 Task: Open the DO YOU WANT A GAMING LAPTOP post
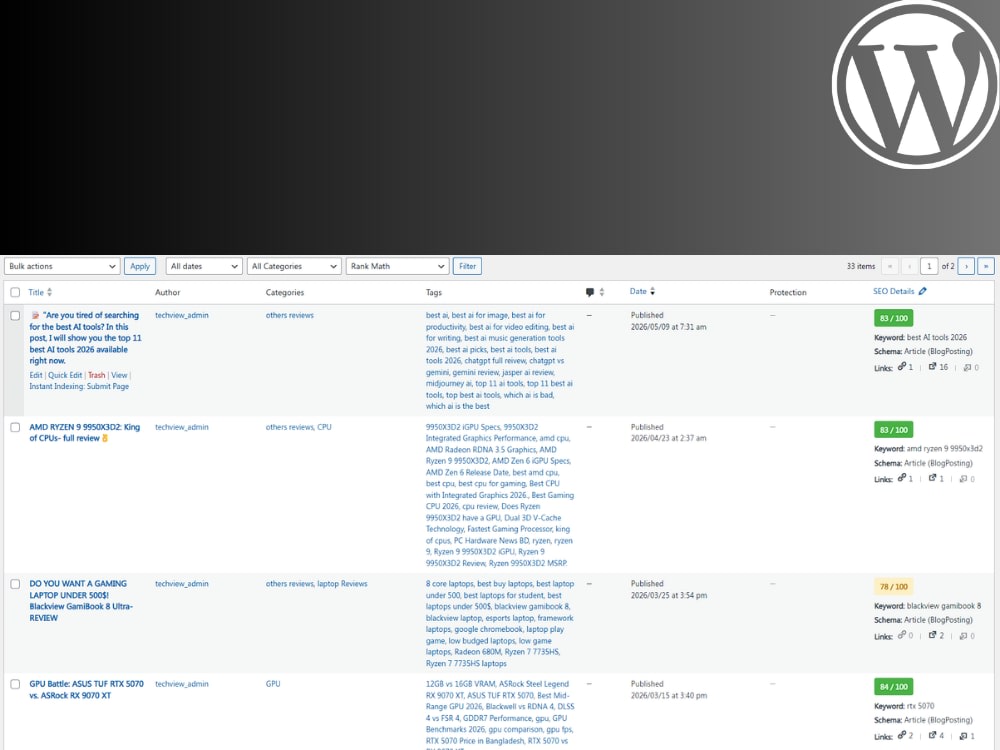coord(81,601)
